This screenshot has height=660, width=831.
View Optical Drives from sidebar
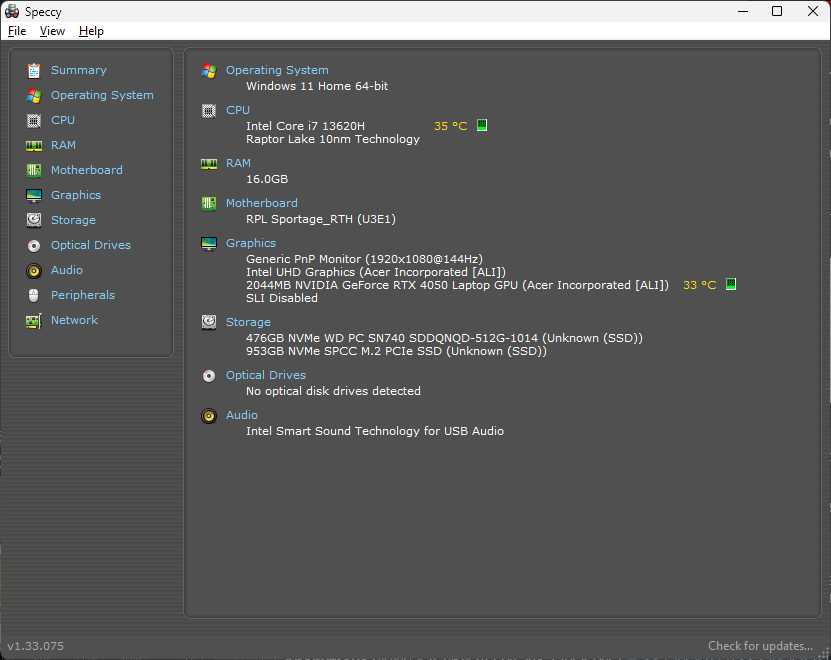tap(91, 245)
